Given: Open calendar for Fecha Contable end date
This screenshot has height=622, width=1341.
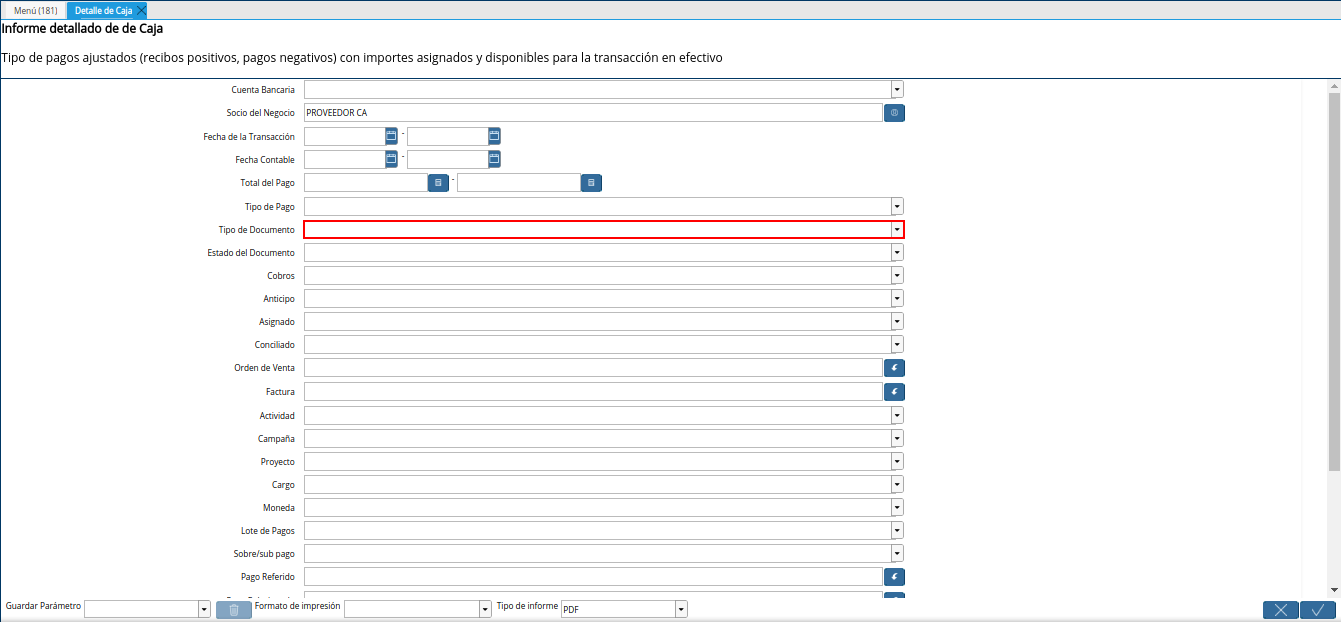Looking at the screenshot, I should 494,159.
